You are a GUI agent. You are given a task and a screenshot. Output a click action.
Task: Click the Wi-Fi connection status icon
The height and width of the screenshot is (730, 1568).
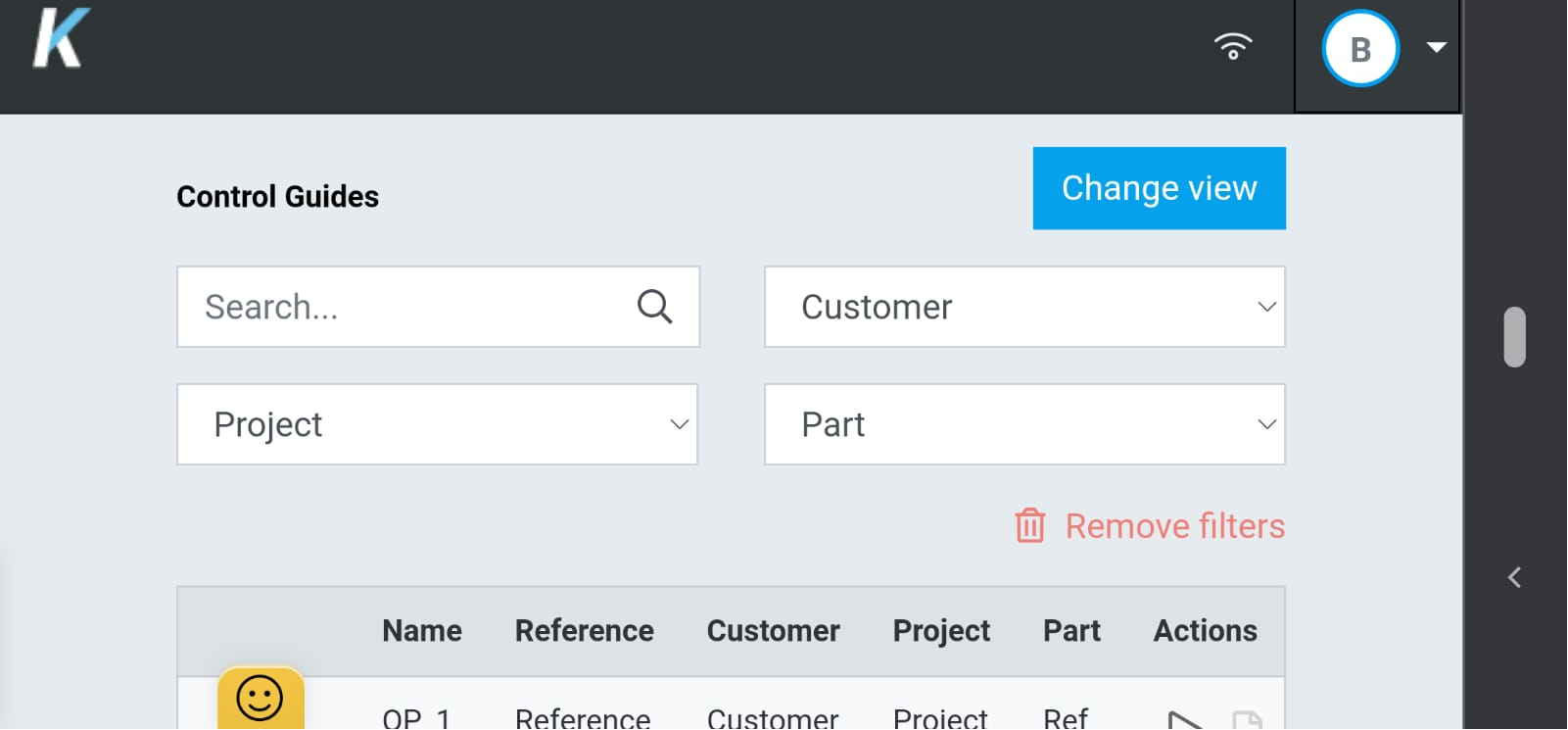[x=1233, y=46]
